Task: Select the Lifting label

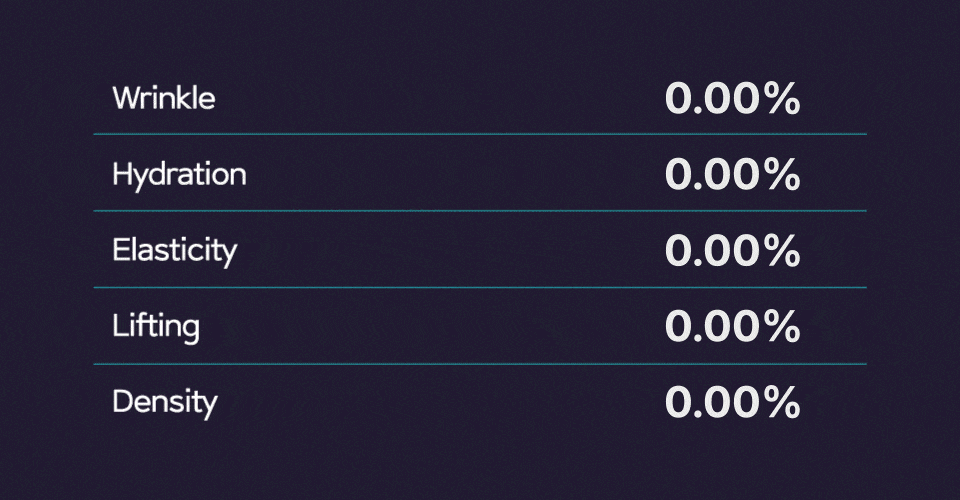Action: click(156, 327)
